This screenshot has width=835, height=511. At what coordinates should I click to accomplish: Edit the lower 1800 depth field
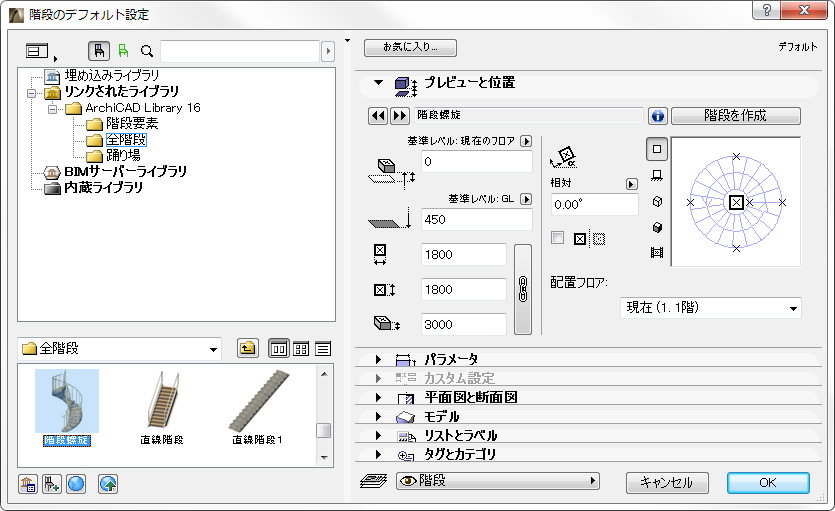click(463, 290)
